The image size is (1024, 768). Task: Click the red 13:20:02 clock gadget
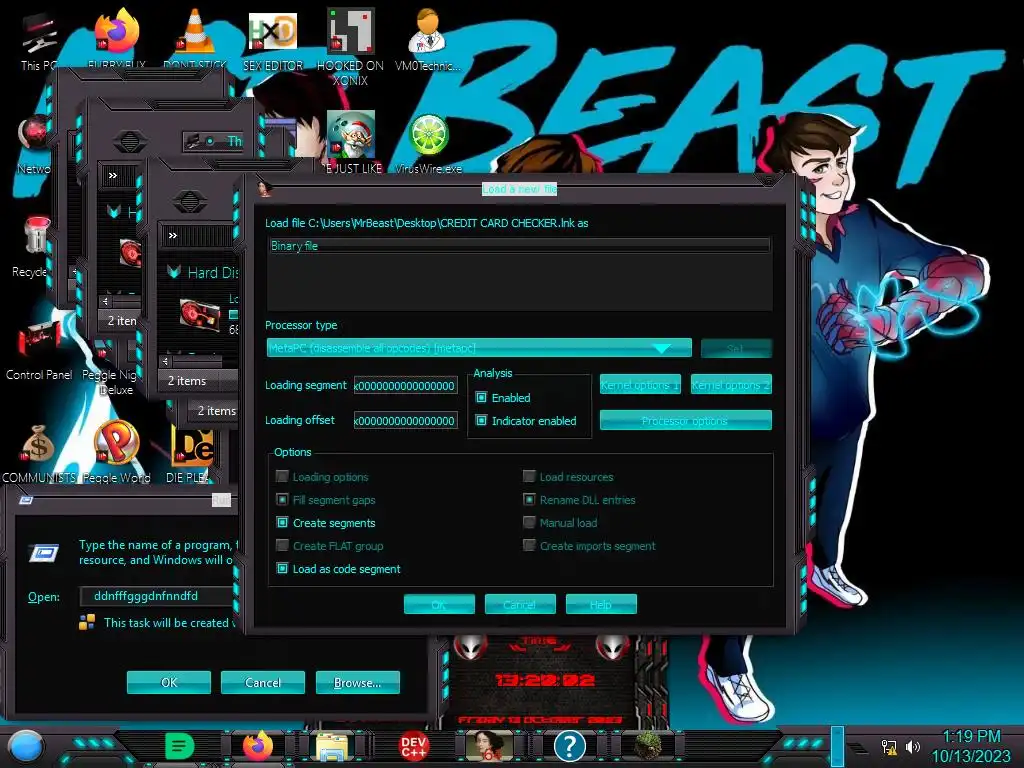pyautogui.click(x=545, y=680)
